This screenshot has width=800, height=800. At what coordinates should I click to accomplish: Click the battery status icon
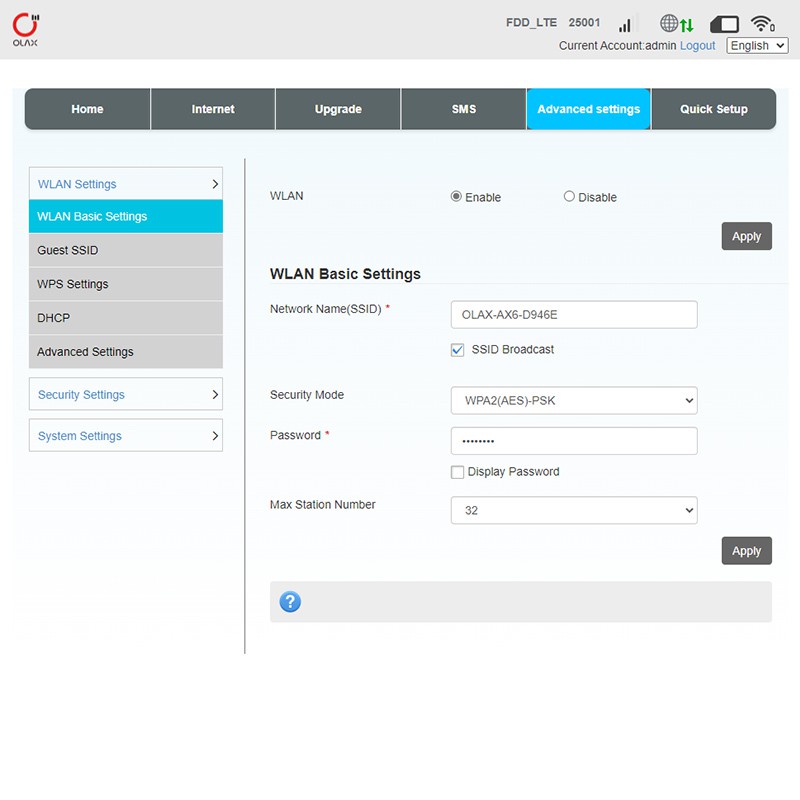tap(724, 24)
